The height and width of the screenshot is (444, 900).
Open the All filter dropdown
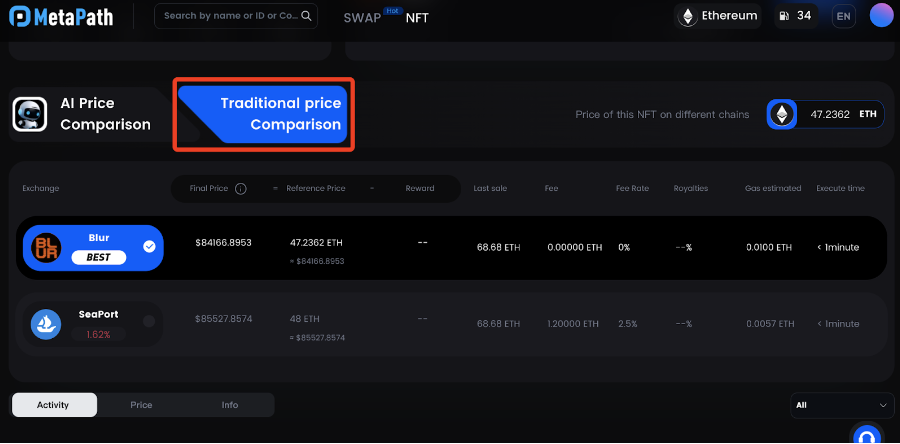click(x=840, y=405)
